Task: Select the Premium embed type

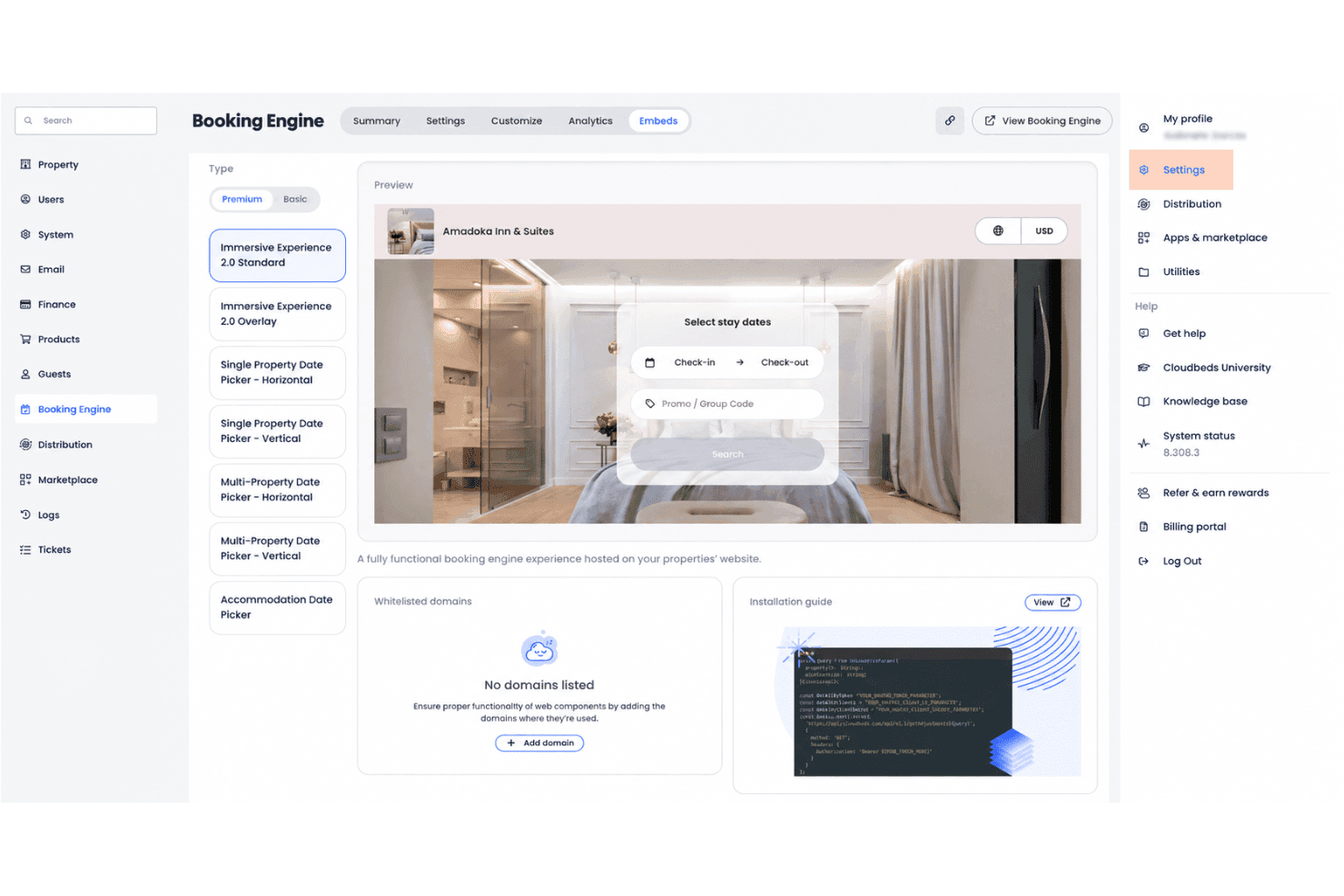Action: [x=242, y=199]
